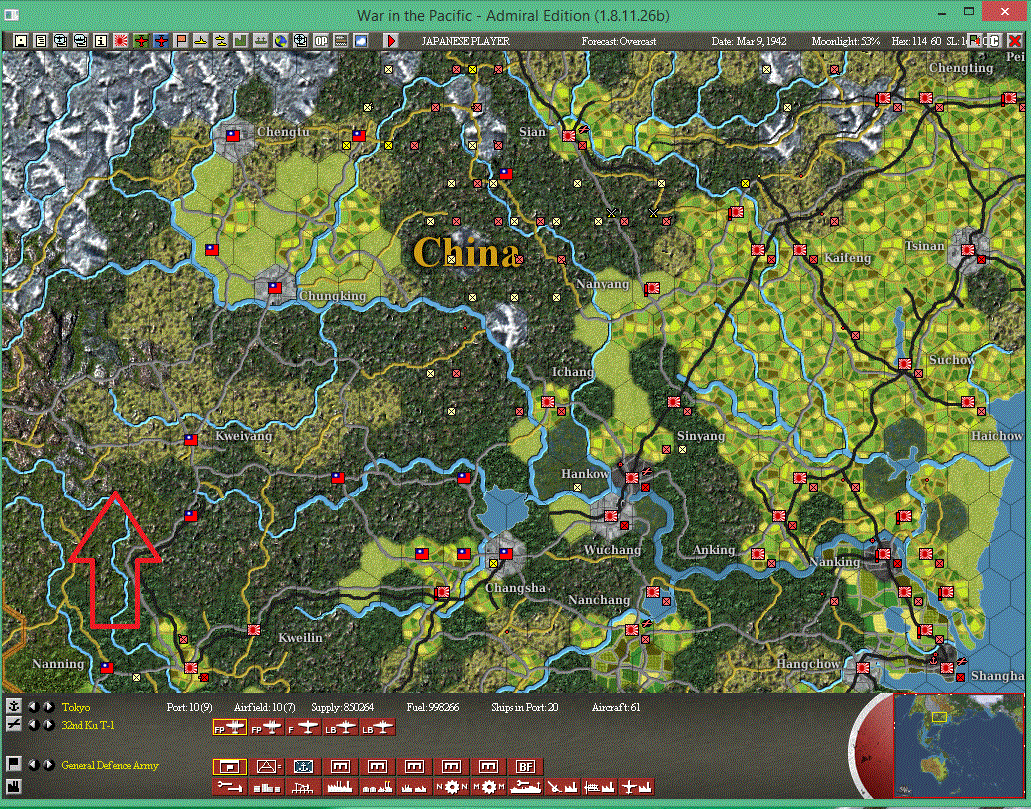The image size is (1031, 809).
Task: Click the factory industry icon in bottom-left
Action: pos(12,786)
